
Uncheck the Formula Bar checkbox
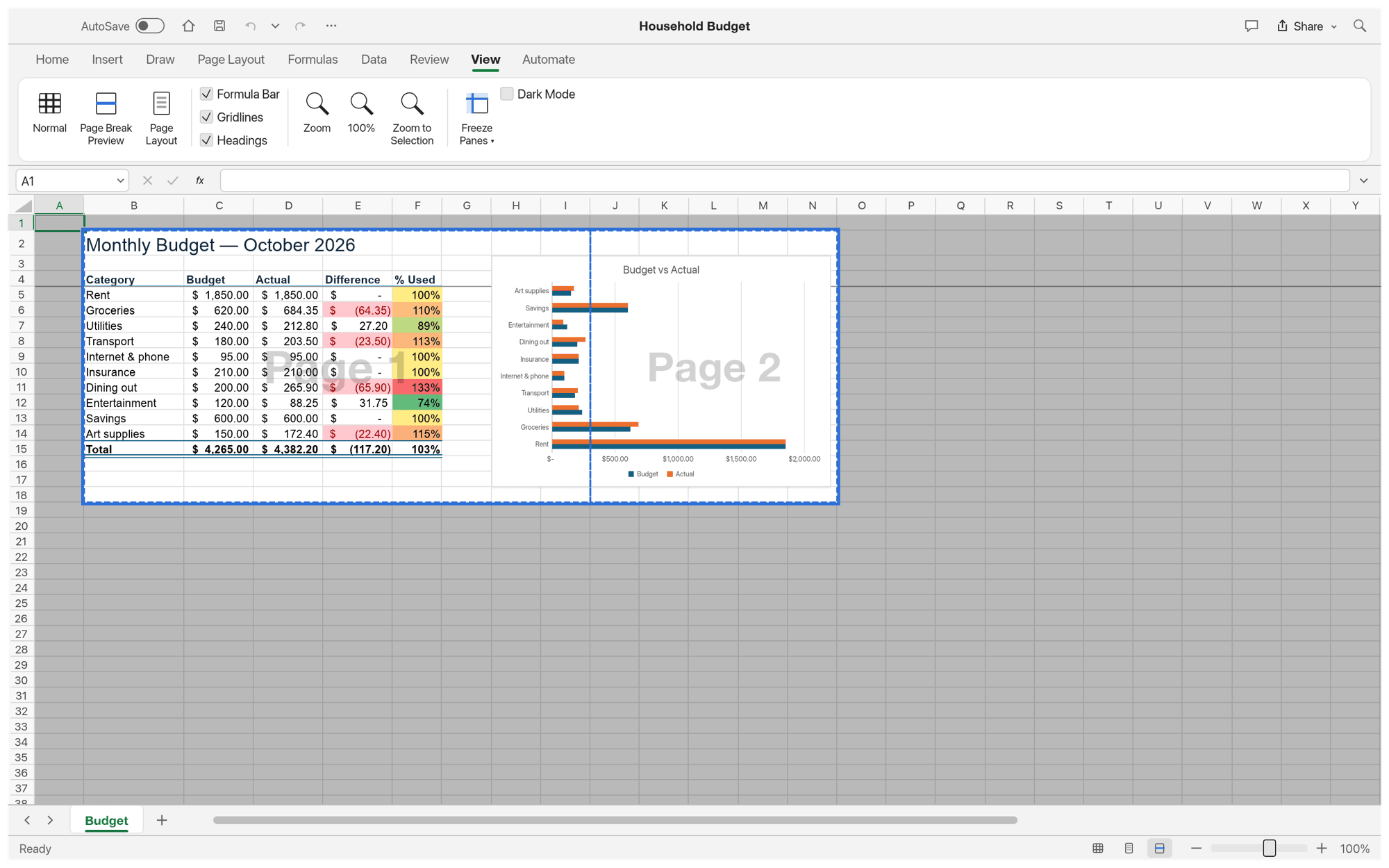206,94
